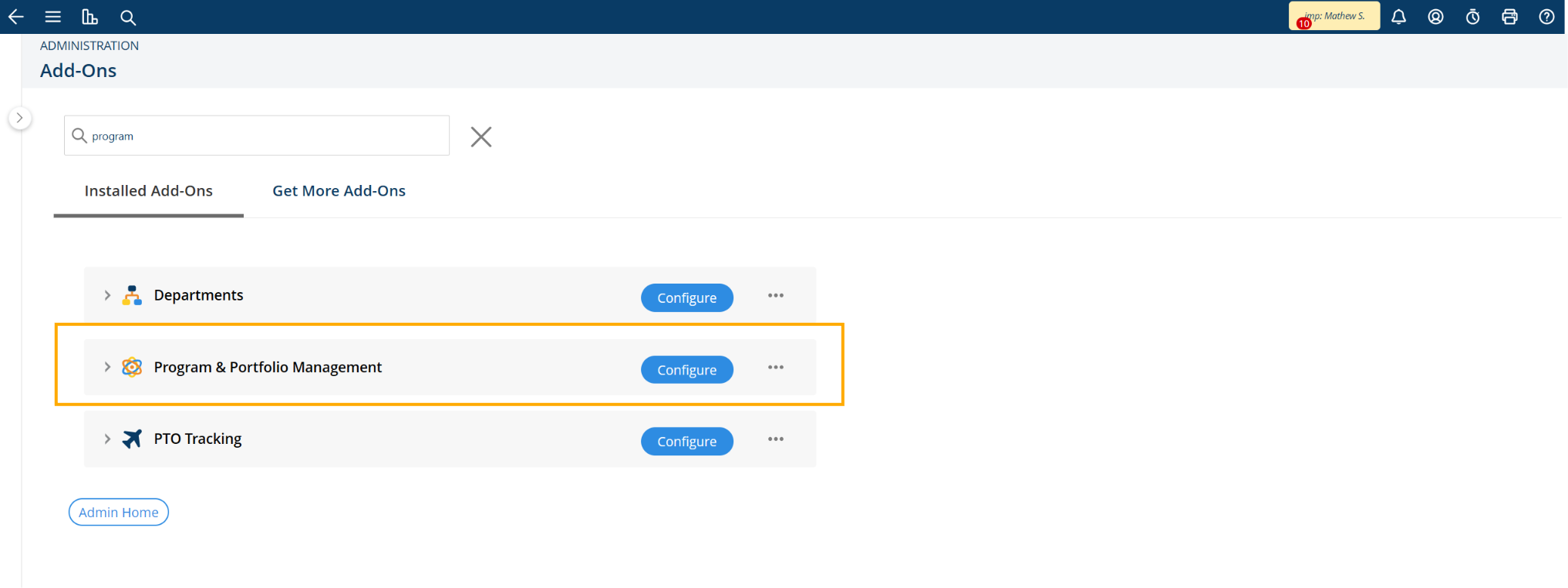Open the notifications bell
Screen dimensions: 1568x588
click(1398, 16)
